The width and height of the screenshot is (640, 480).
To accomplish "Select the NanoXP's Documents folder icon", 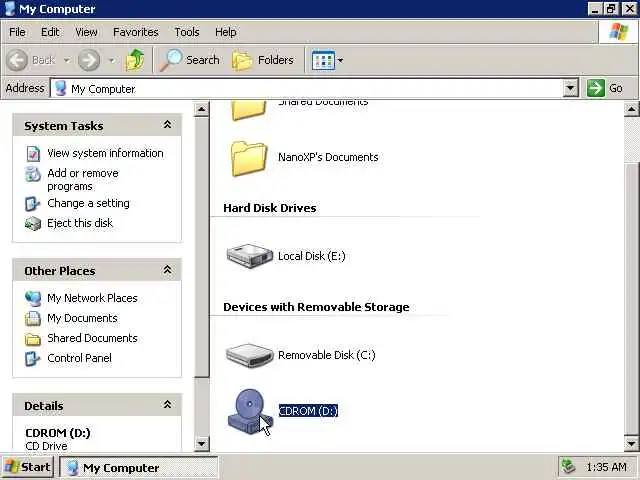I will click(x=249, y=158).
